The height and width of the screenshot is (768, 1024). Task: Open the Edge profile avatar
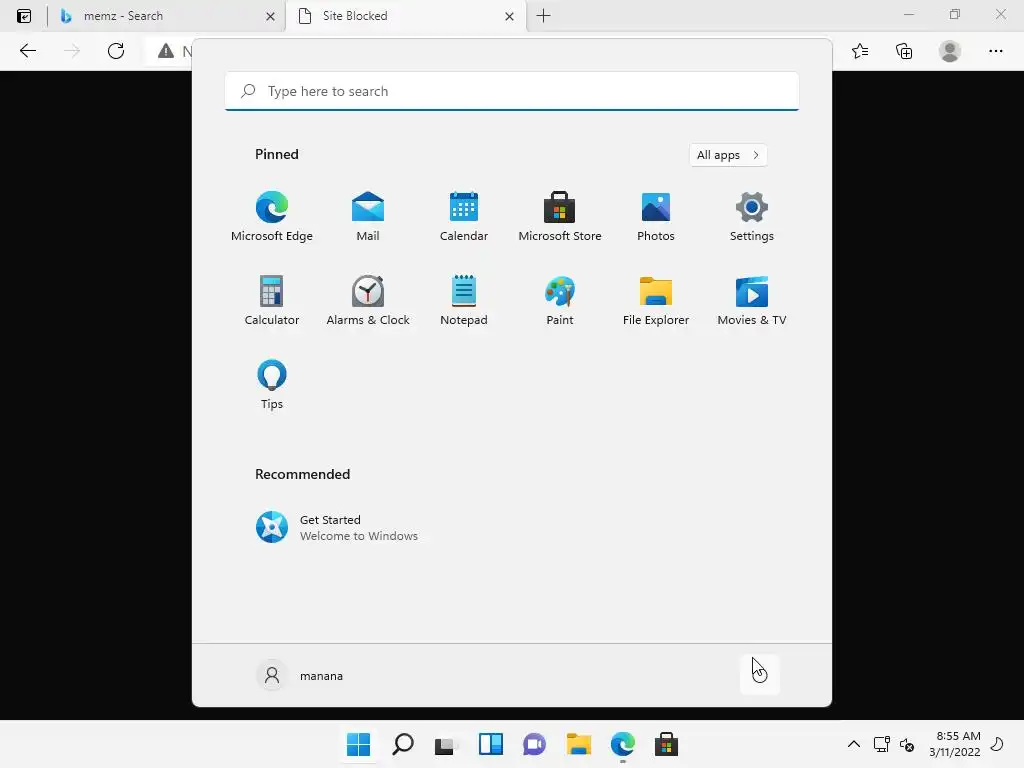pyautogui.click(x=950, y=51)
